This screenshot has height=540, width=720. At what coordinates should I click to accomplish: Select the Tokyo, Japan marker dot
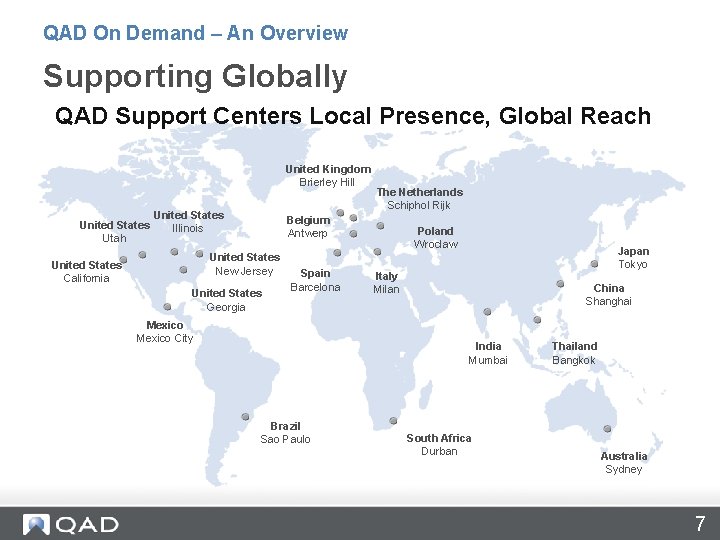tap(594, 264)
